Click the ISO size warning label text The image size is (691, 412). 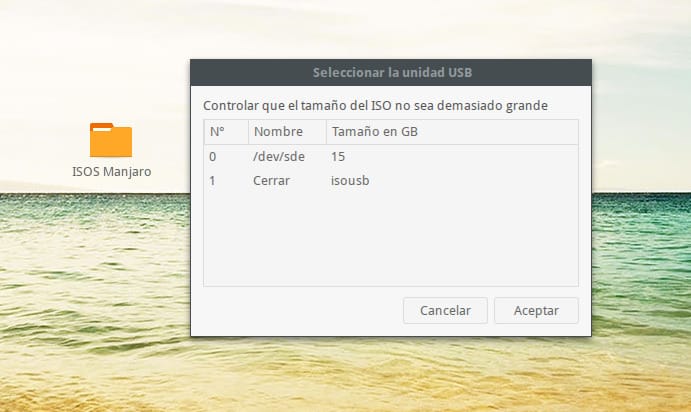tap(375, 106)
